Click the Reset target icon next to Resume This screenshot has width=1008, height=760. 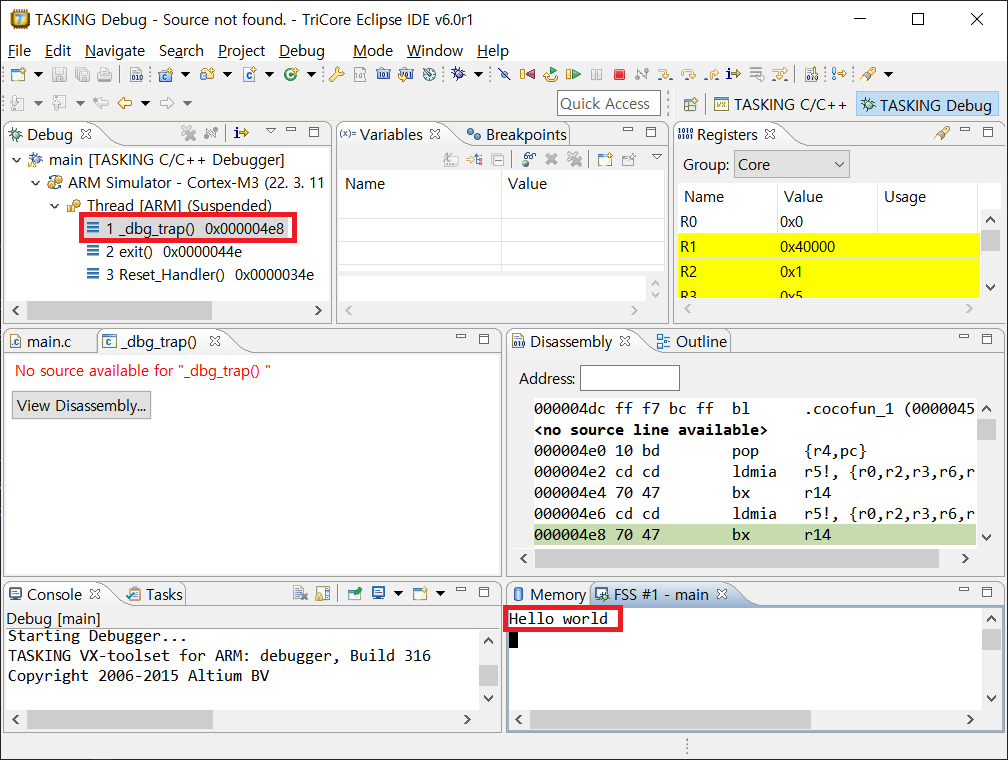point(527,75)
